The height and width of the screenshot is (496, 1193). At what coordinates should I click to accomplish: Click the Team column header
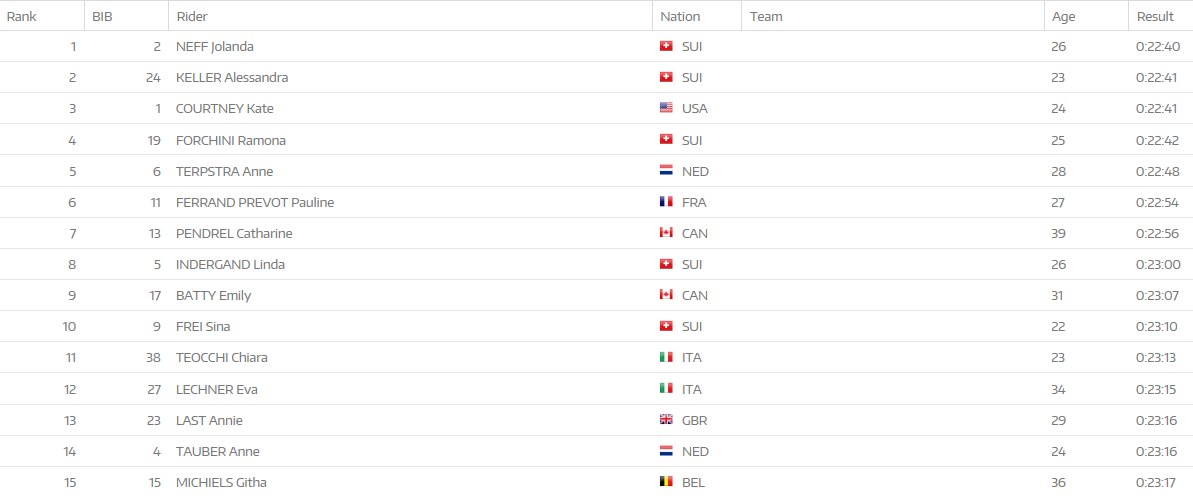click(766, 16)
